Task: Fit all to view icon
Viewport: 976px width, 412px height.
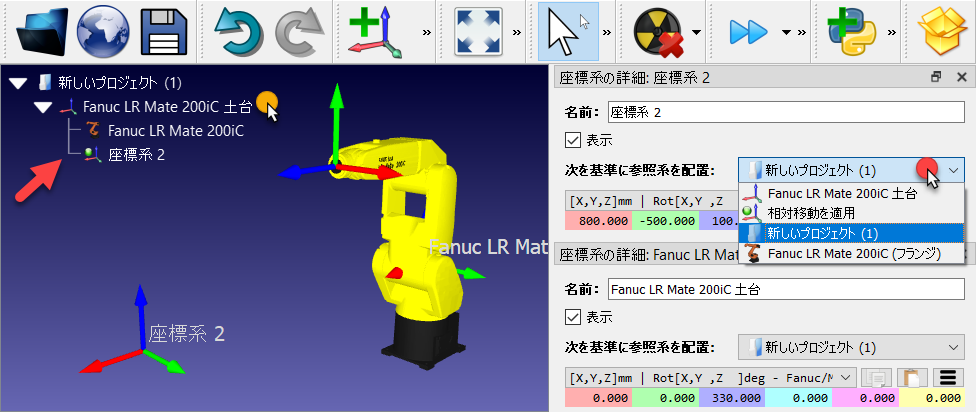Action: (x=478, y=31)
